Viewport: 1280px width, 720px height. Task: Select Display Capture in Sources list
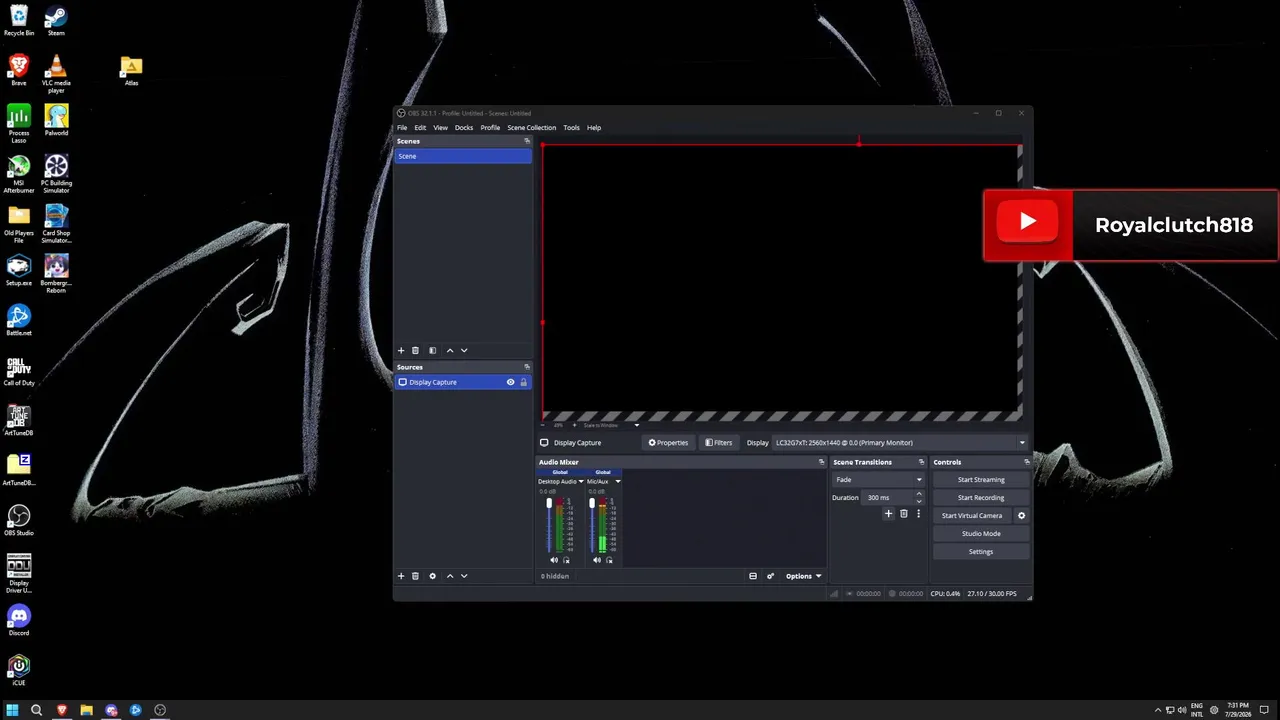coord(462,382)
